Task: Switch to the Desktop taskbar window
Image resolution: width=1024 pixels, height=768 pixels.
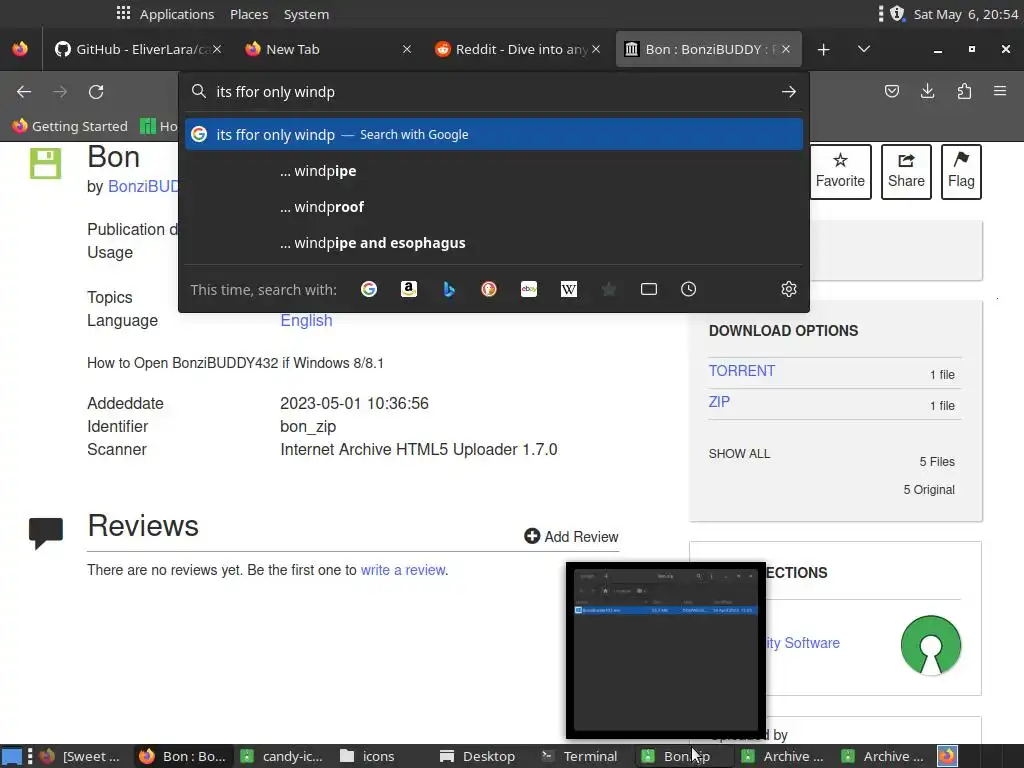Action: [477, 756]
